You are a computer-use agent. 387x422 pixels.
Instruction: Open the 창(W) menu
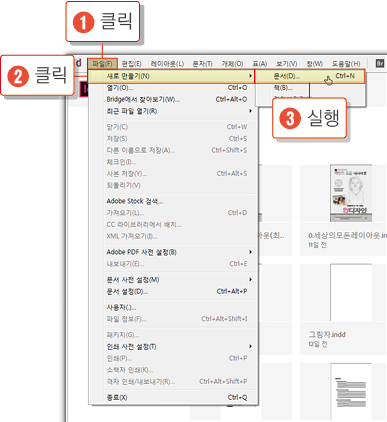pyautogui.click(x=314, y=63)
